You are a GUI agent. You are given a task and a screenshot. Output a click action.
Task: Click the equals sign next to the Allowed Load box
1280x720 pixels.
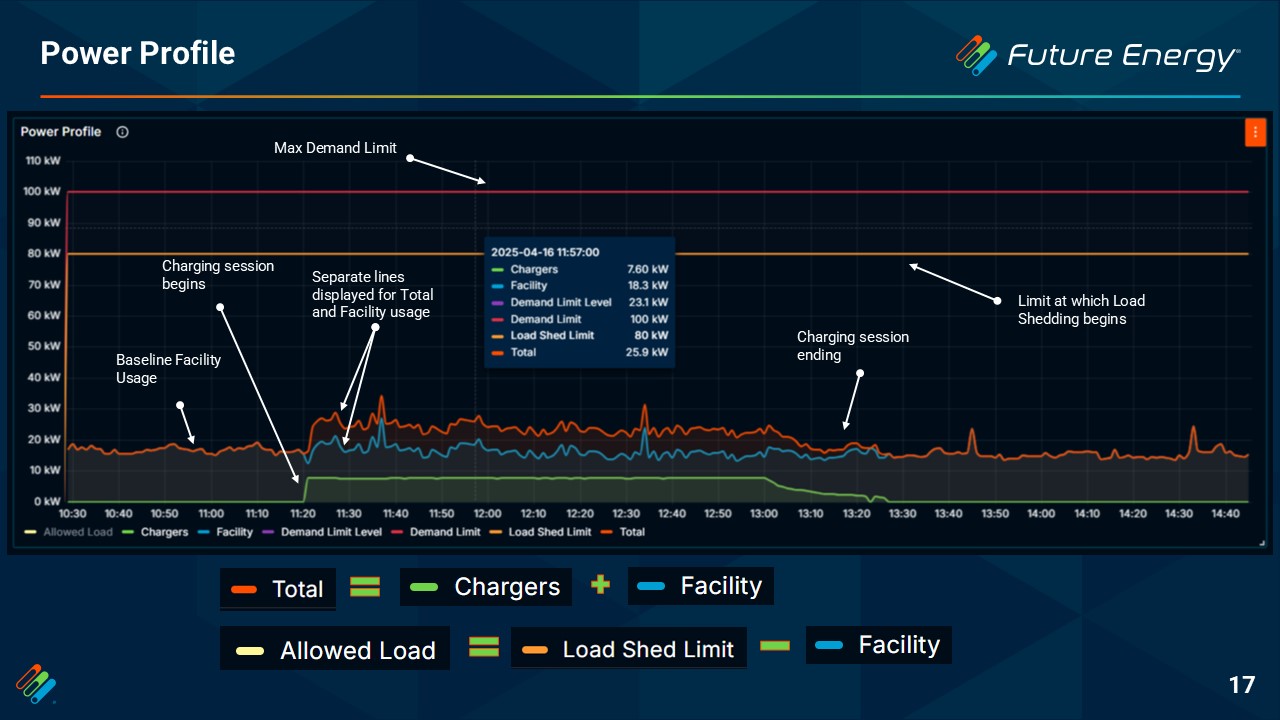(x=484, y=647)
